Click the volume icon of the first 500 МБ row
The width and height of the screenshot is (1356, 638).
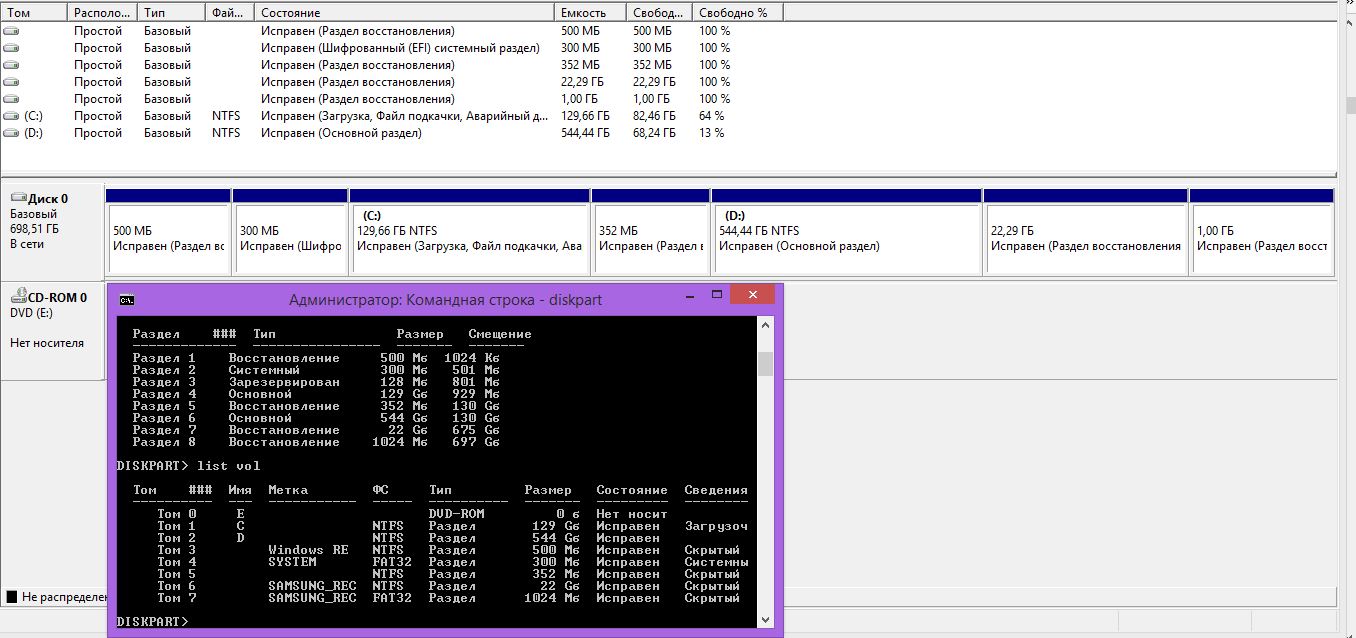(11, 31)
